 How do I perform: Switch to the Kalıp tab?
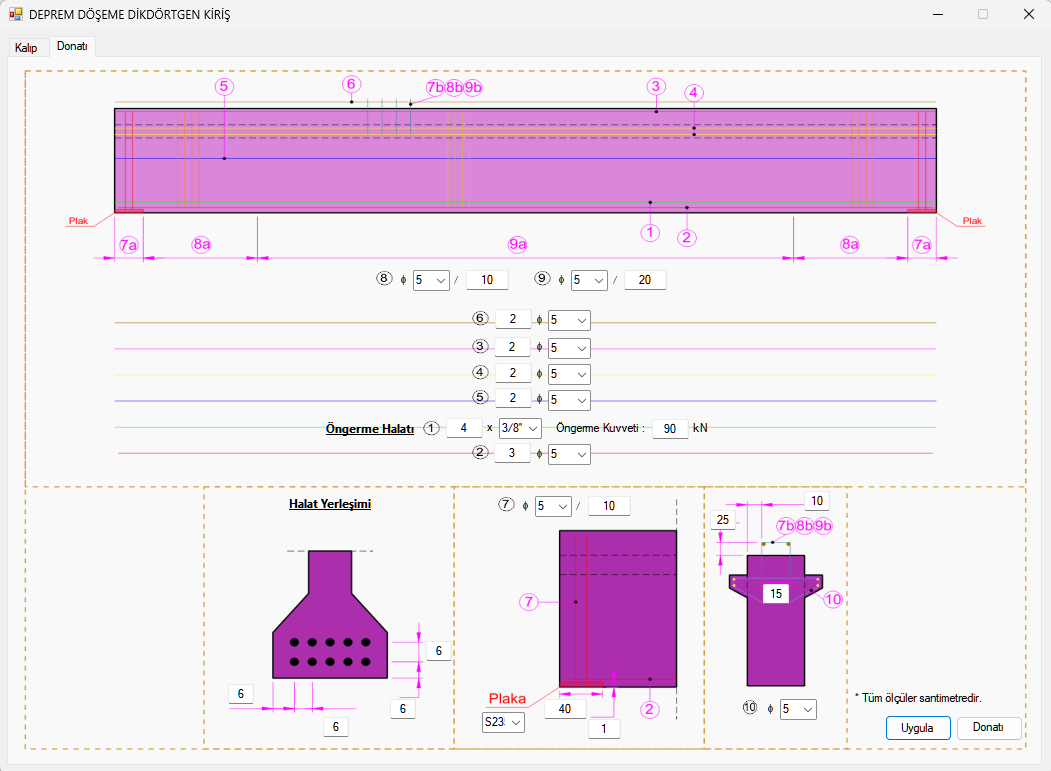point(26,48)
